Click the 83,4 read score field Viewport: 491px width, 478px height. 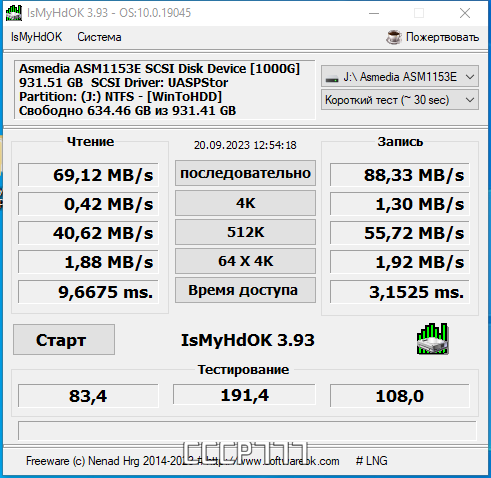click(x=88, y=396)
